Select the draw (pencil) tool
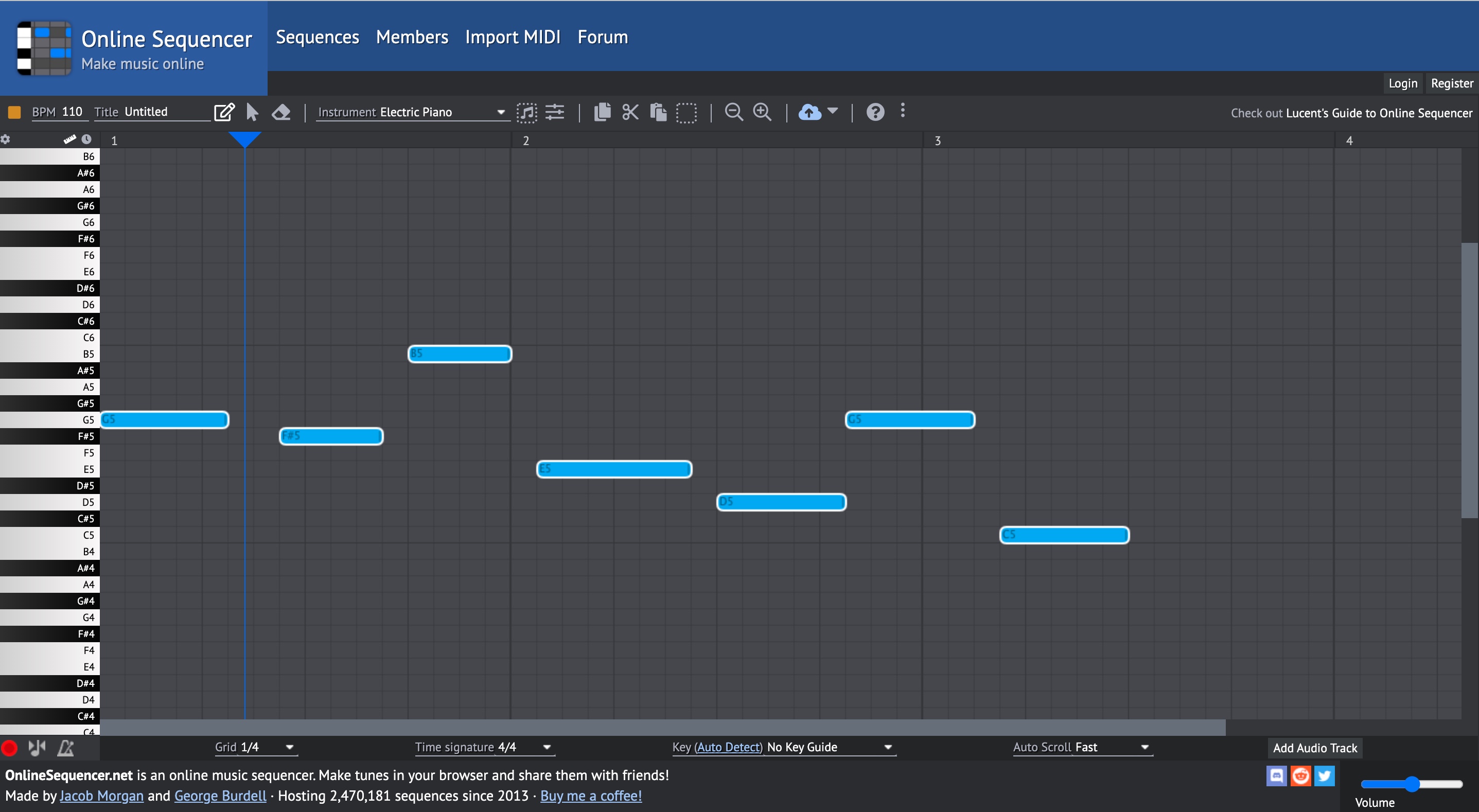This screenshot has height=812, width=1479. (x=224, y=112)
